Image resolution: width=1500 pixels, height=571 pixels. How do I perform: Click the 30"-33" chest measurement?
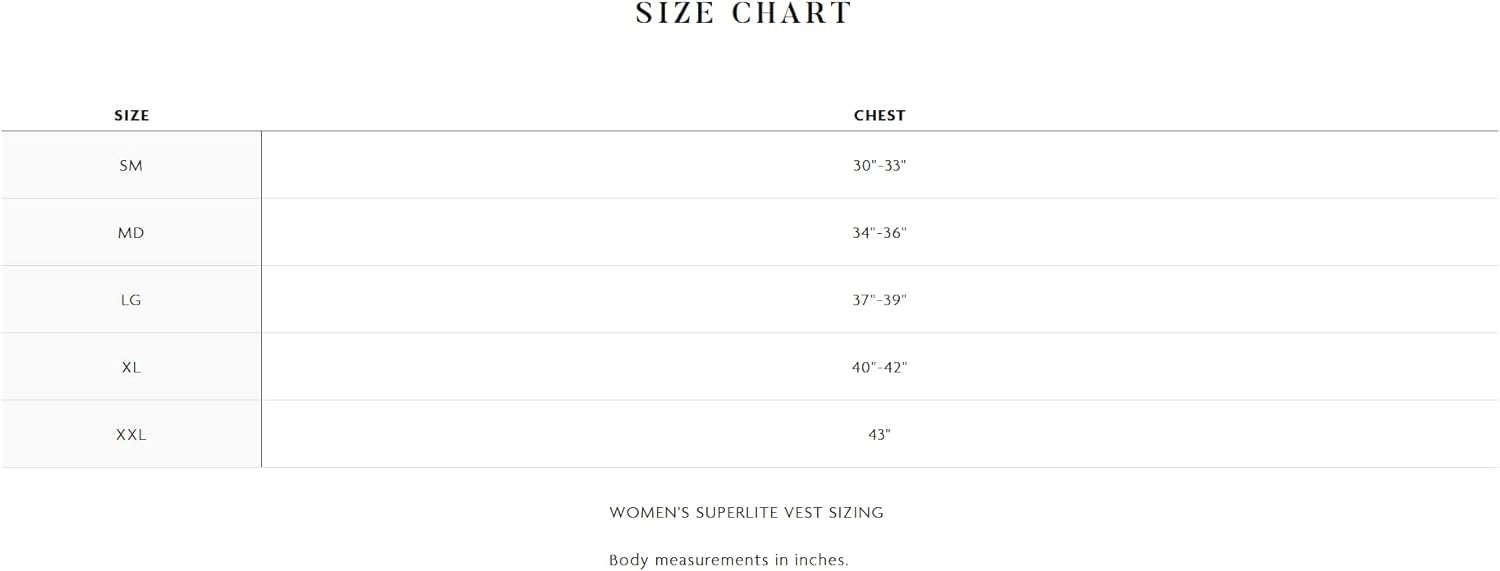pyautogui.click(x=879, y=166)
